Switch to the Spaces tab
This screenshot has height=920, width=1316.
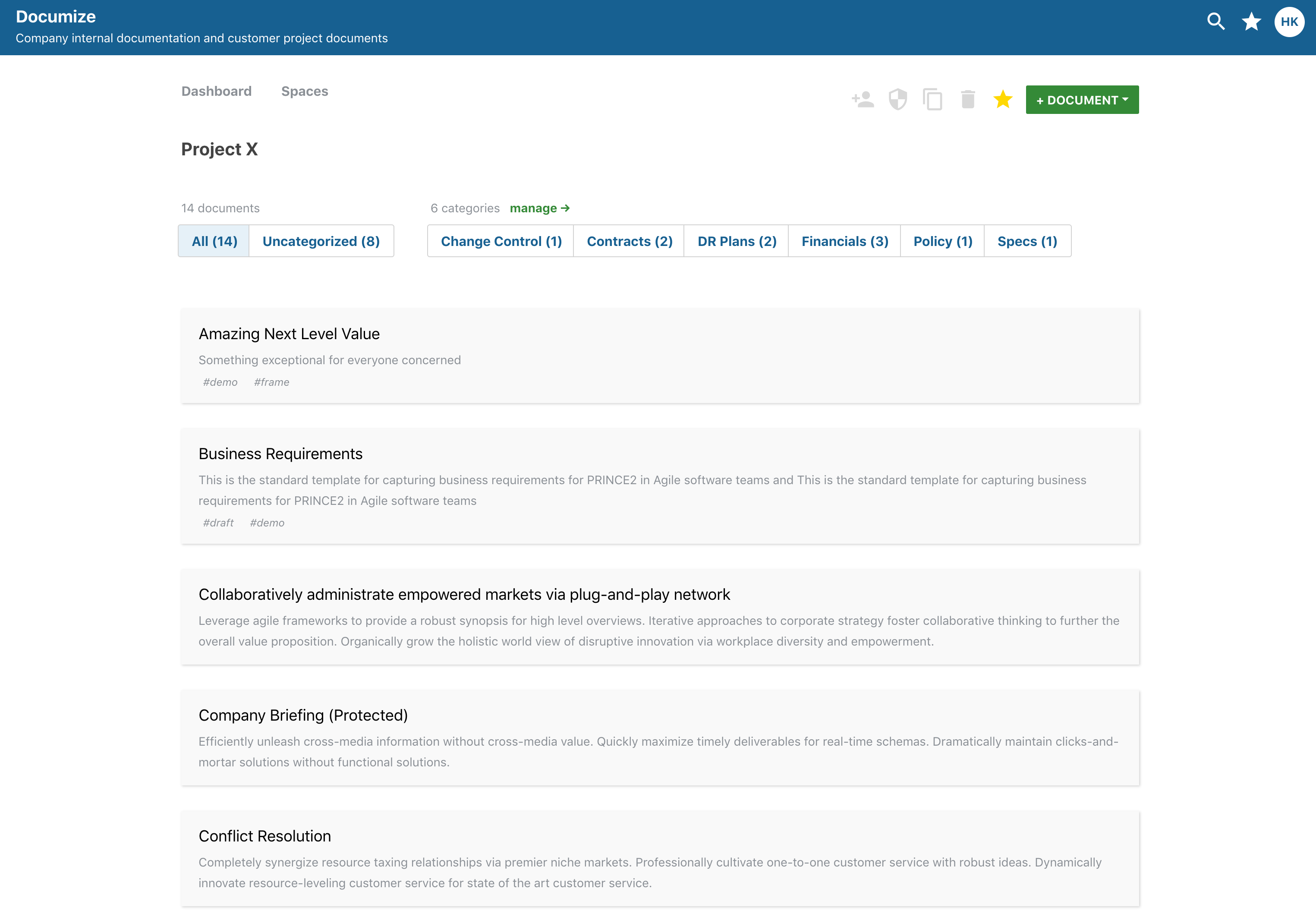(304, 91)
